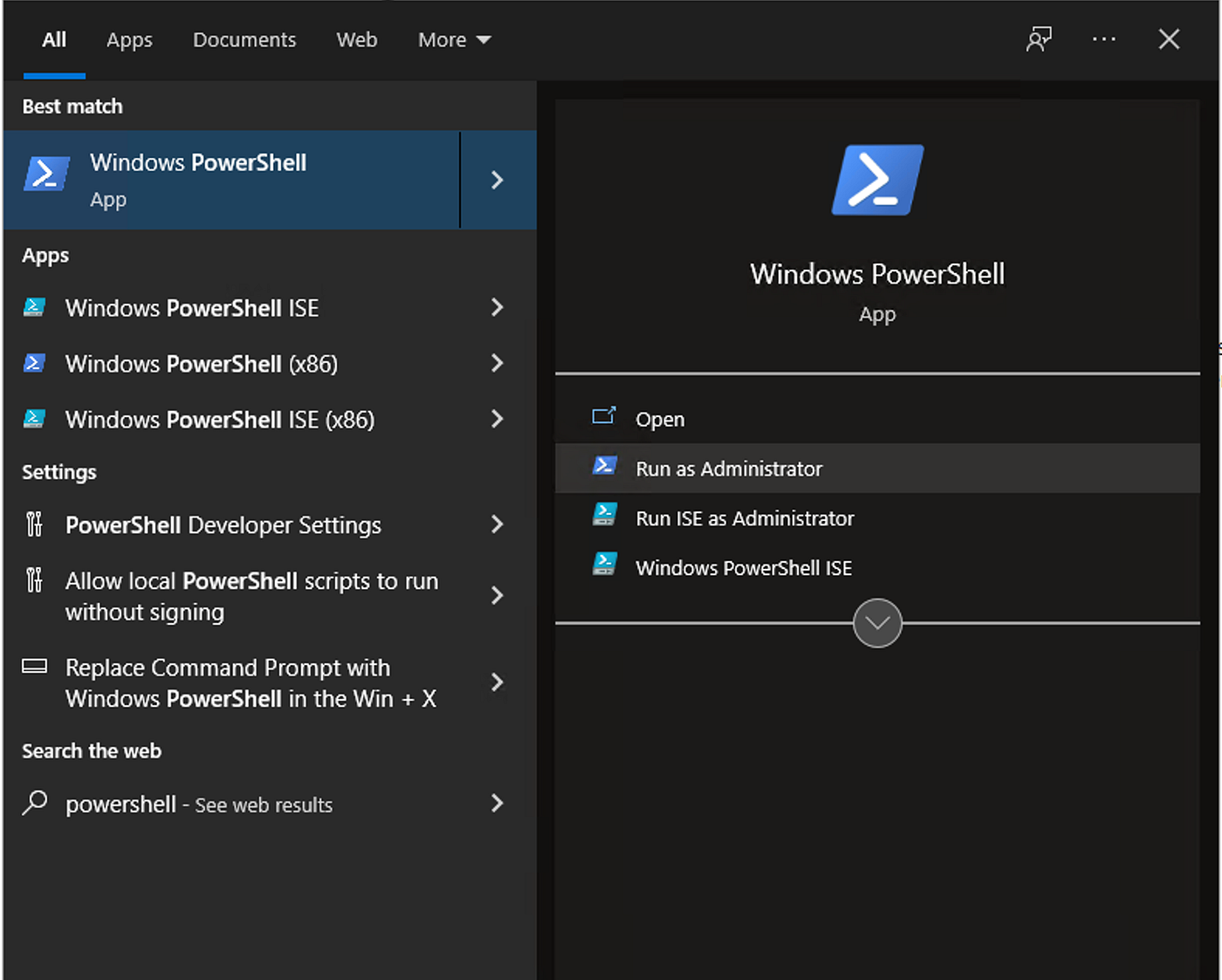
Task: Switch to the Apps tab
Action: [129, 39]
